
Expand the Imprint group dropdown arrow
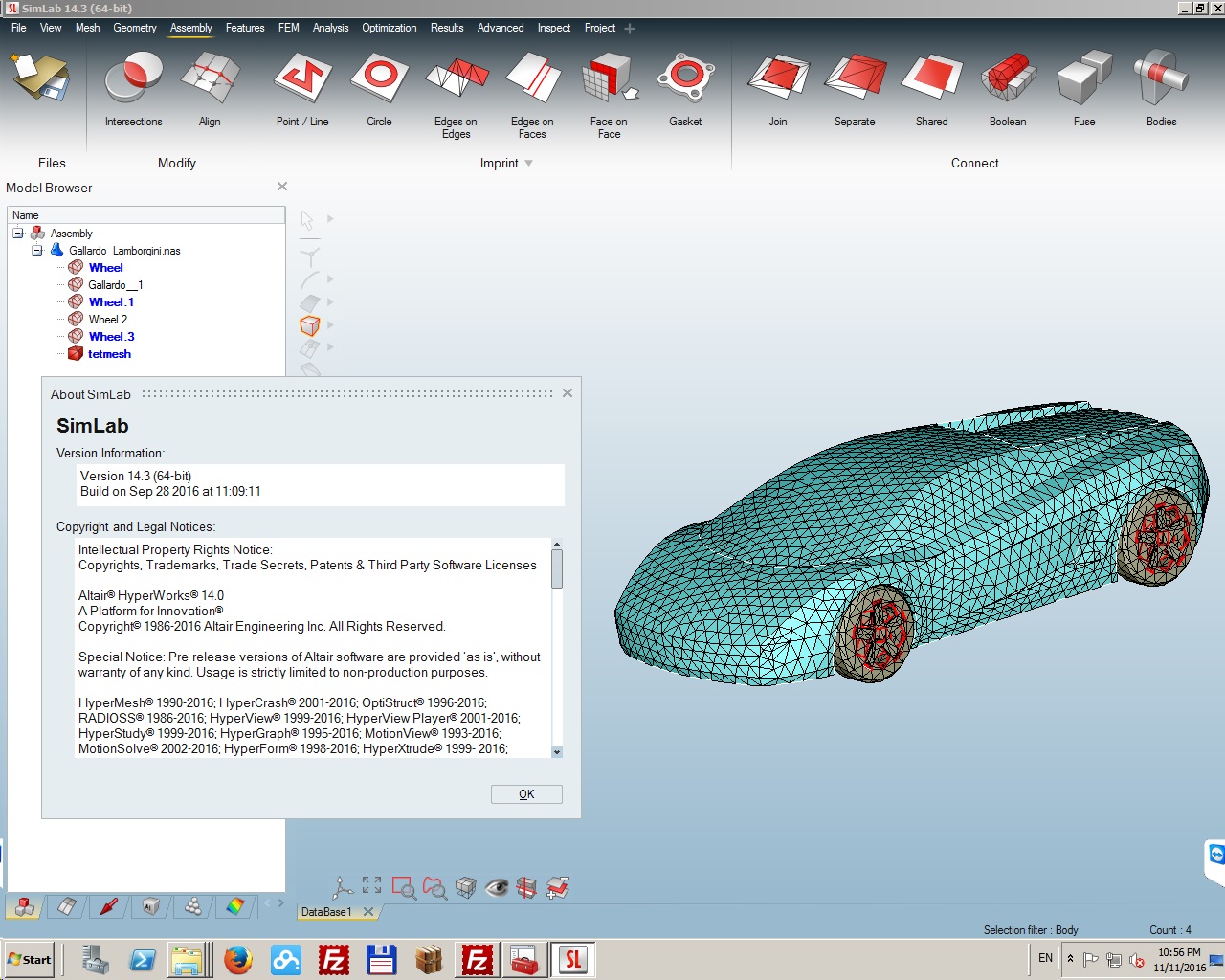click(x=528, y=164)
